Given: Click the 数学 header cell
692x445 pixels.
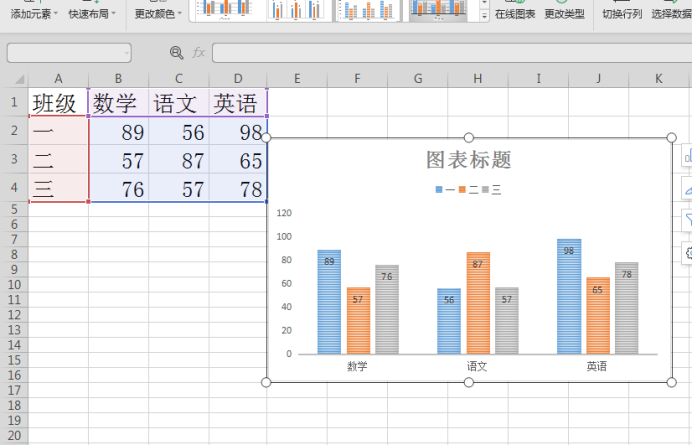Looking at the screenshot, I should pos(118,102).
